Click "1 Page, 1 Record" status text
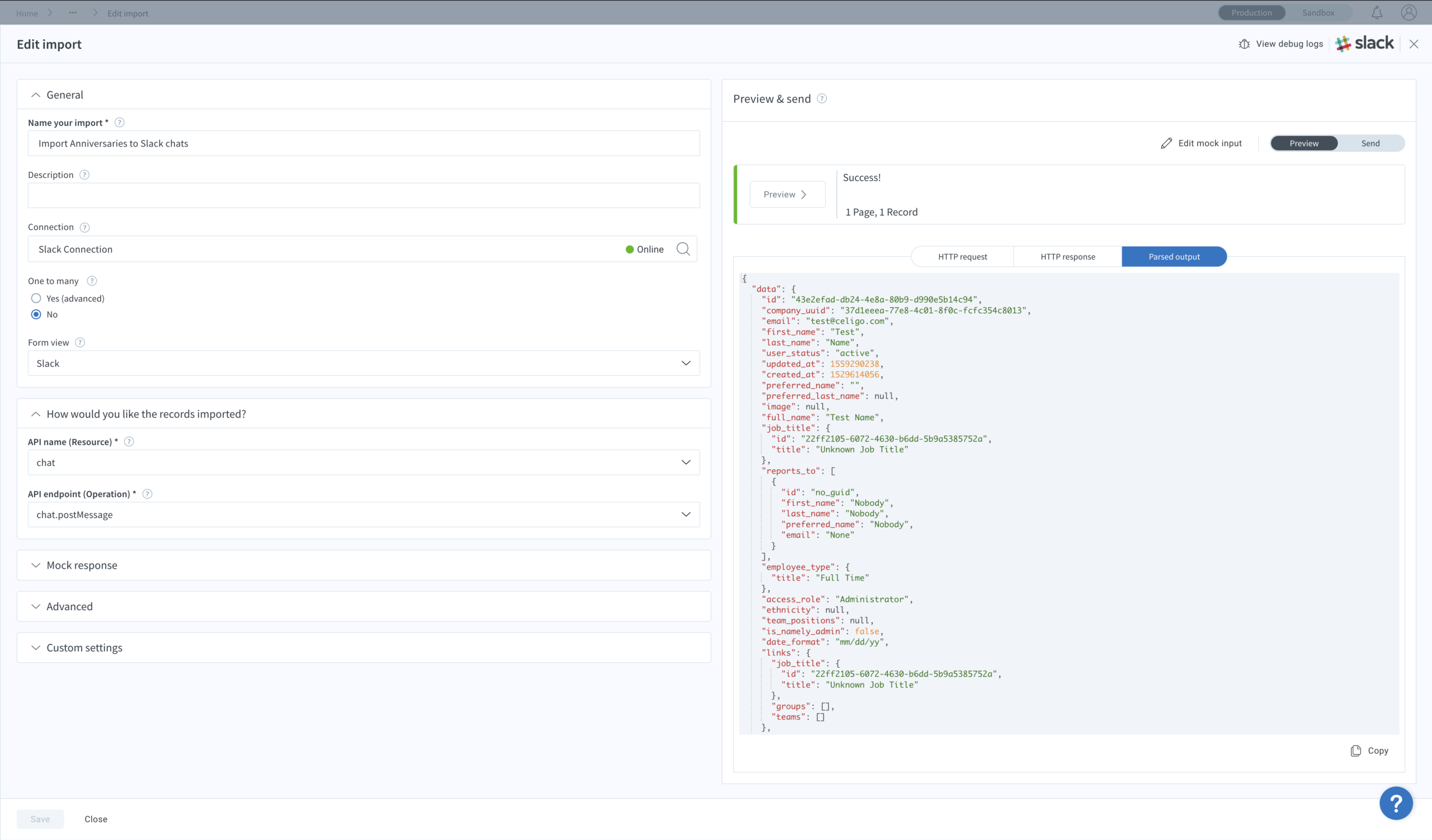The width and height of the screenshot is (1432, 840). click(882, 212)
